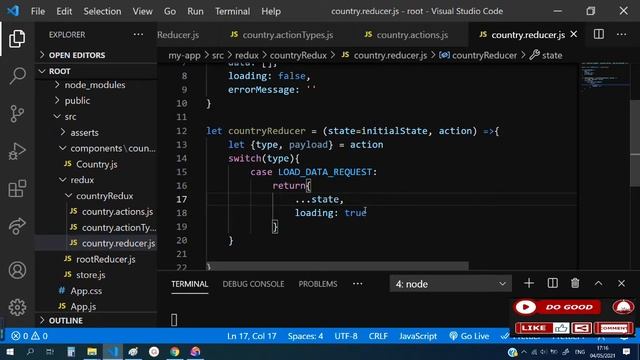
Task: Expand the asserts folder
Action: point(96,132)
